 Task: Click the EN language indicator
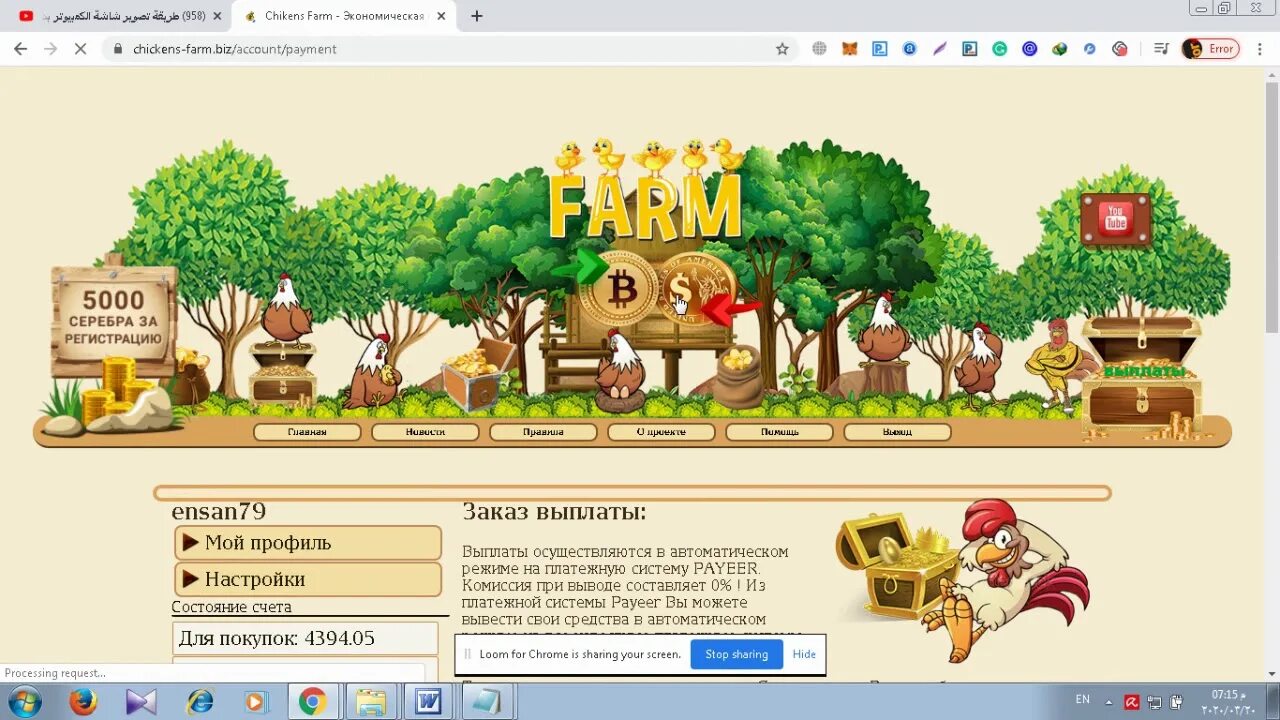click(x=1083, y=700)
